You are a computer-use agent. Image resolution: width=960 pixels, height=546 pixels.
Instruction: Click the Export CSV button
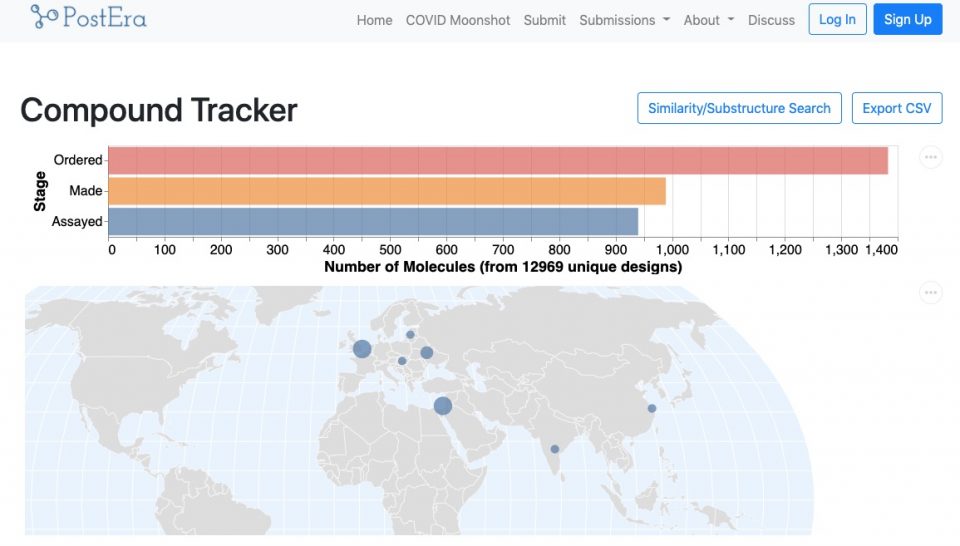coord(896,108)
